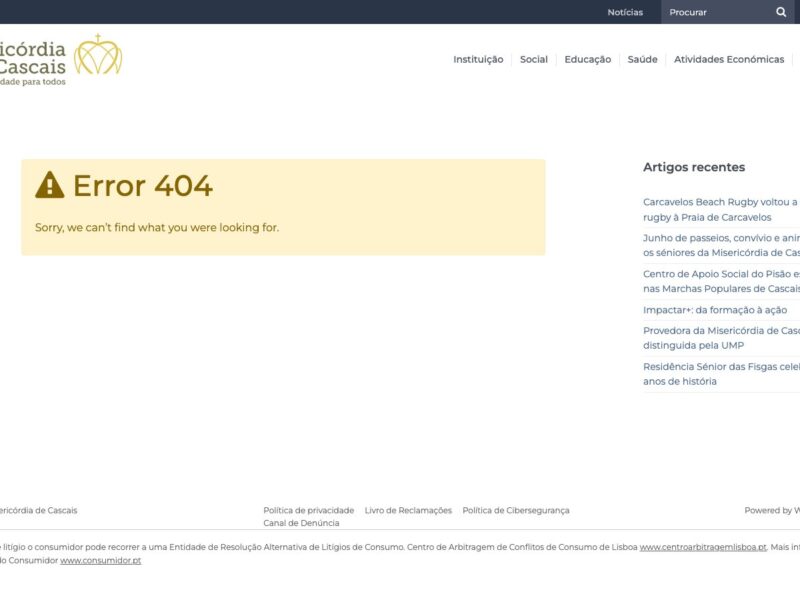Follow the www.centroarbitragemlisboa.pt link
Screen dimensions: 800x600
(x=703, y=547)
